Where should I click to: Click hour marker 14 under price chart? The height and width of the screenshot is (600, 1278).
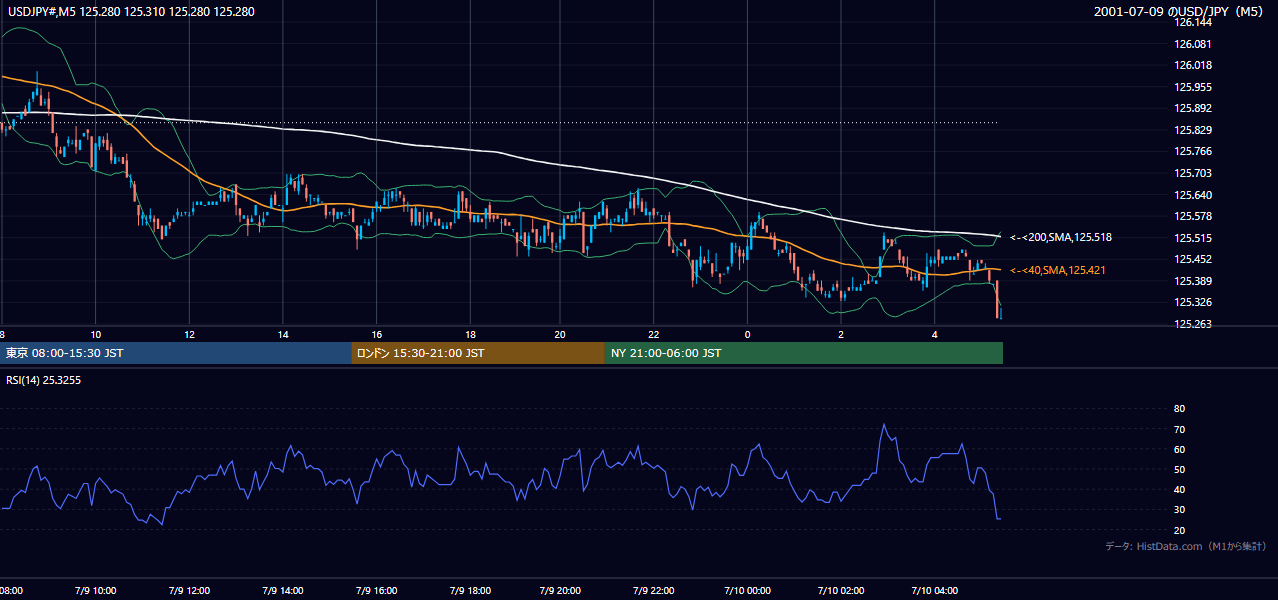tap(283, 334)
